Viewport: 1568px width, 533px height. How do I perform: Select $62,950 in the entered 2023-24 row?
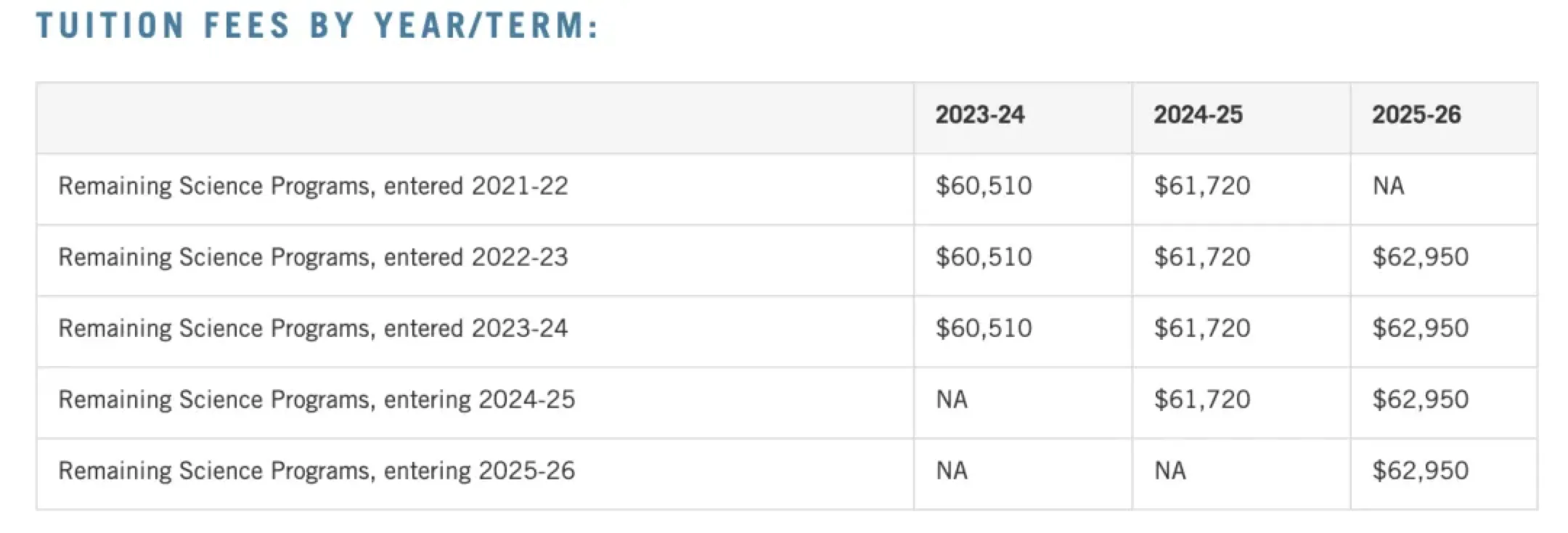tap(1420, 328)
